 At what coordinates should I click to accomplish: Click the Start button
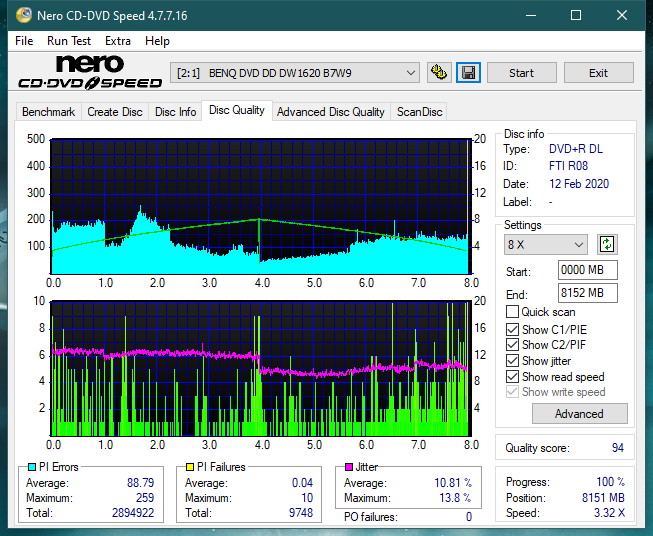point(521,73)
